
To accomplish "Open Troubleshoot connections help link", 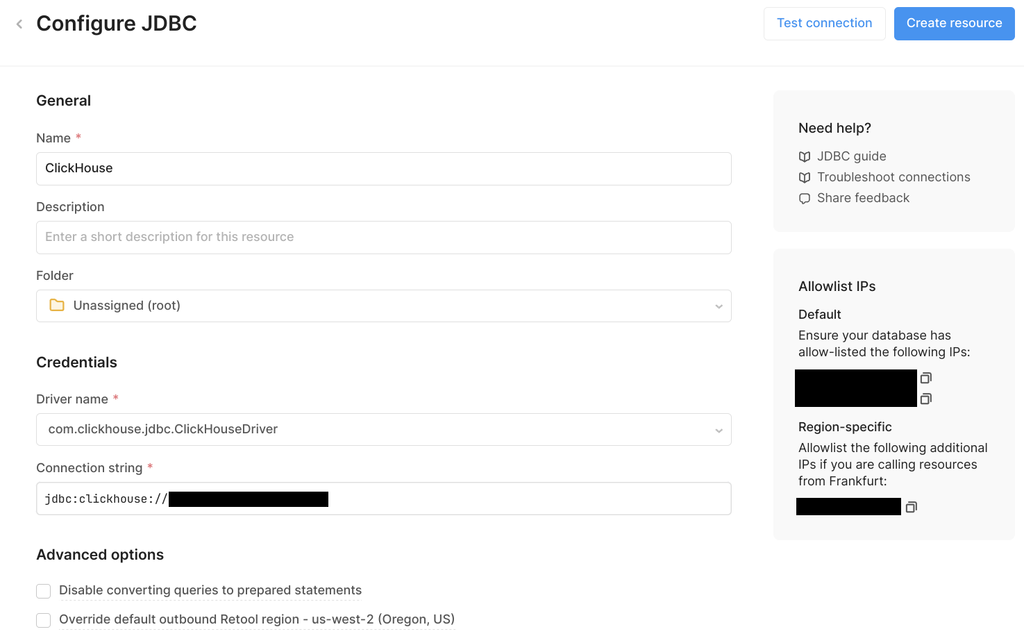I will pos(893,178).
